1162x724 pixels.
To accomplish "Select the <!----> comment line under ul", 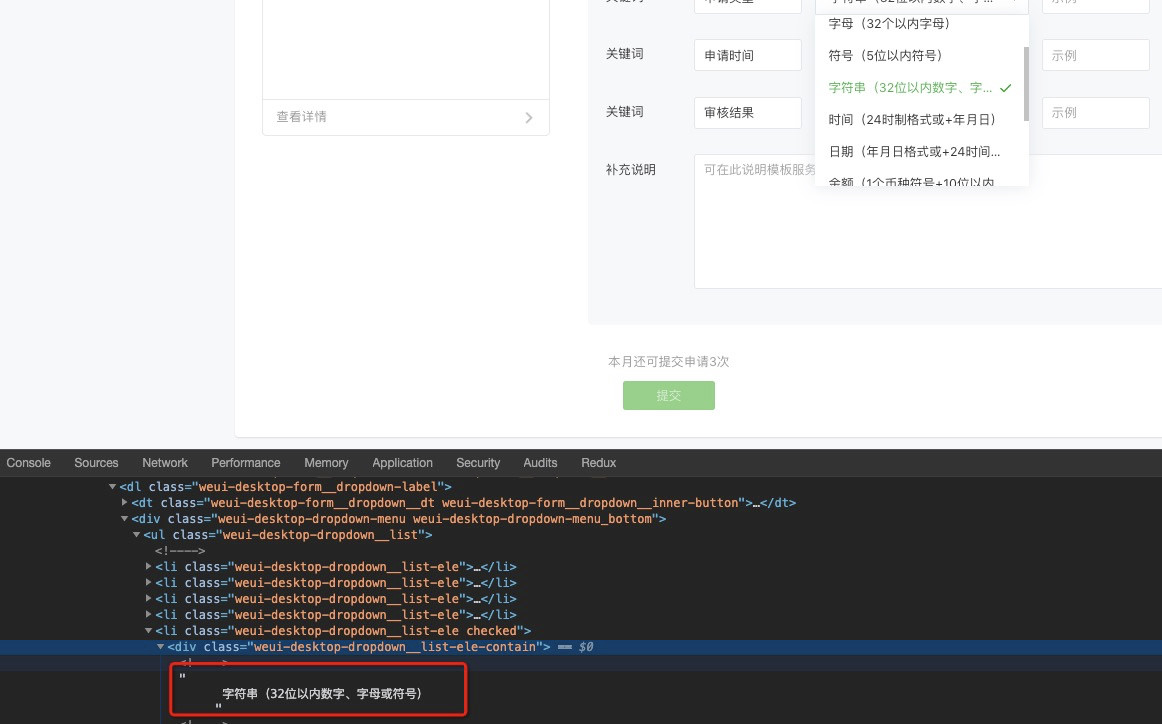I will (180, 551).
